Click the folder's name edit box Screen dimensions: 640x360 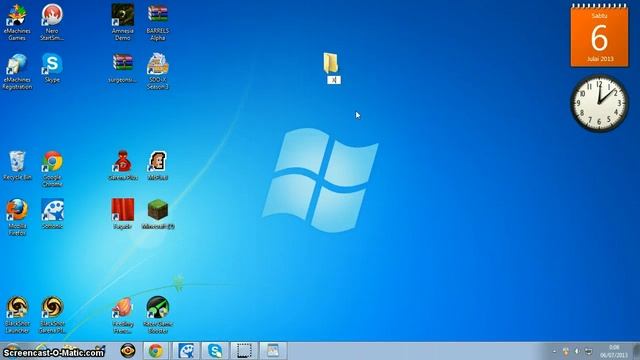(334, 80)
